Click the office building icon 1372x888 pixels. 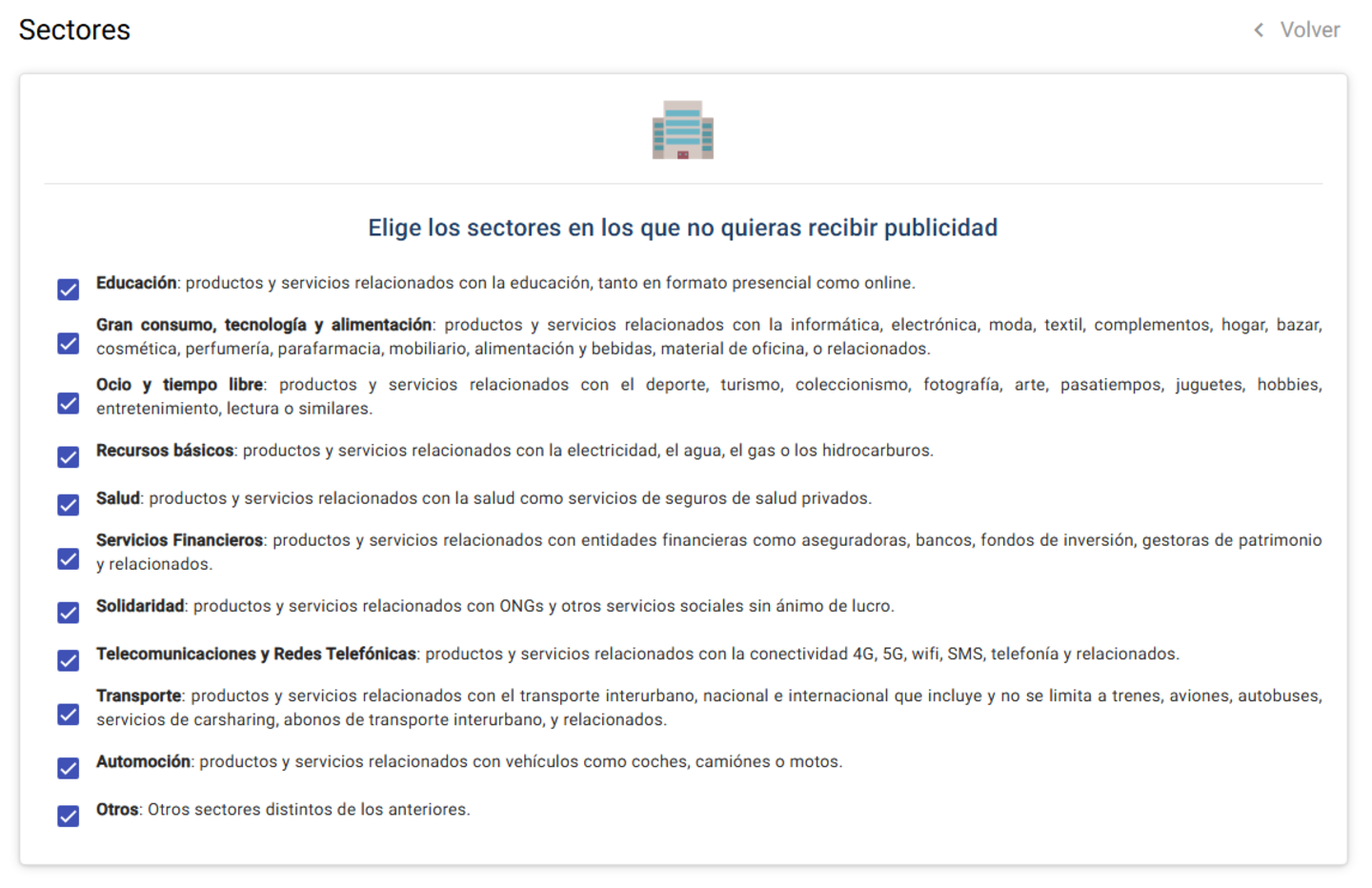pyautogui.click(x=683, y=130)
